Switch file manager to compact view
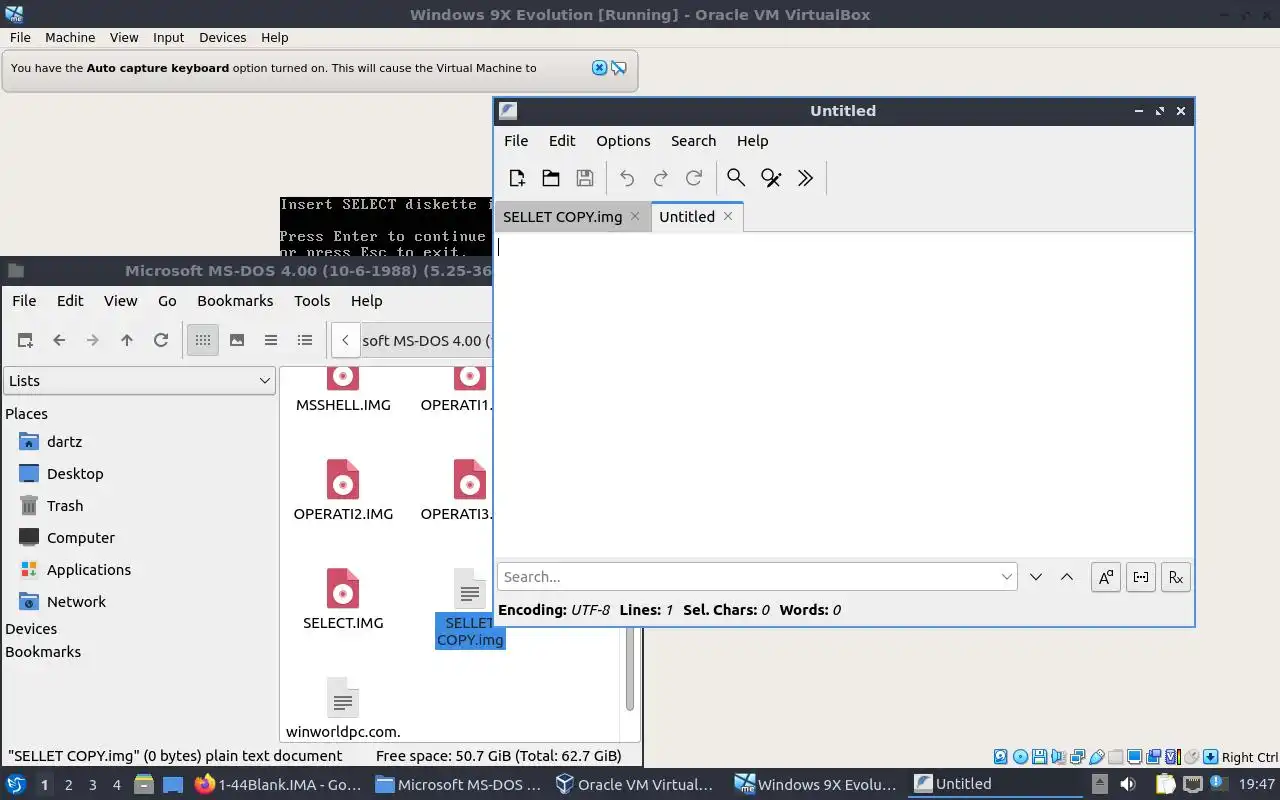The height and width of the screenshot is (800, 1280). pyautogui.click(x=271, y=340)
